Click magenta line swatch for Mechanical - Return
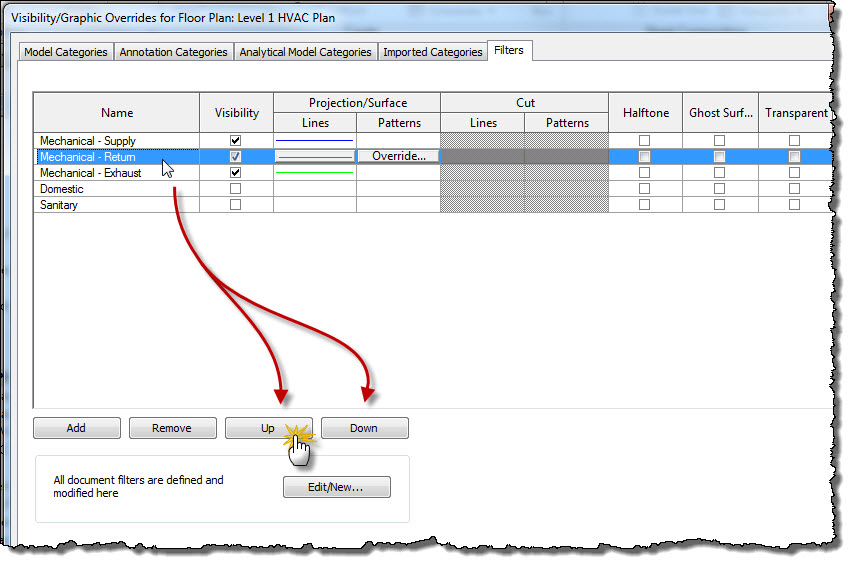 pos(315,156)
